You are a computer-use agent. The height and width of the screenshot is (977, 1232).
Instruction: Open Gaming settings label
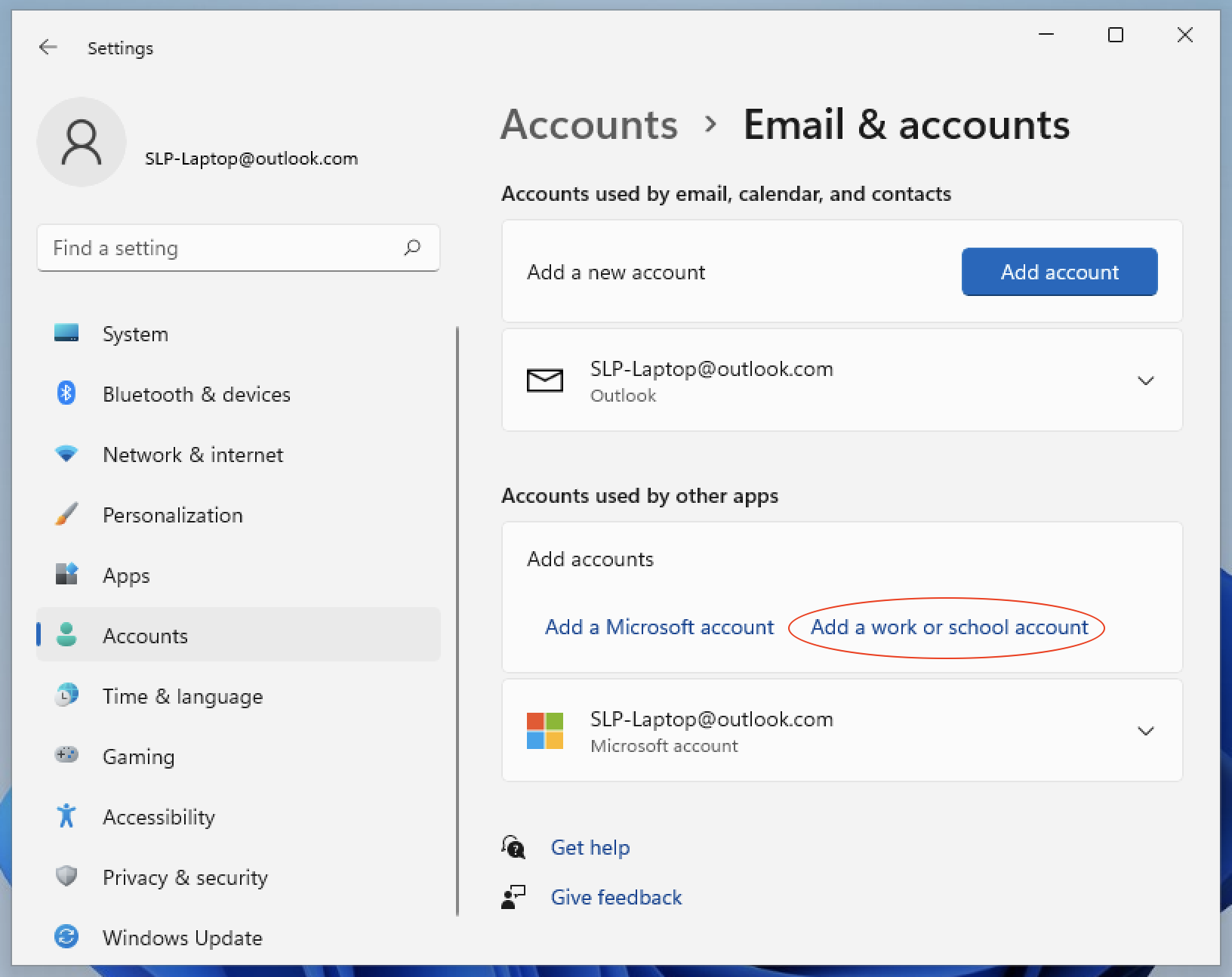click(x=138, y=757)
